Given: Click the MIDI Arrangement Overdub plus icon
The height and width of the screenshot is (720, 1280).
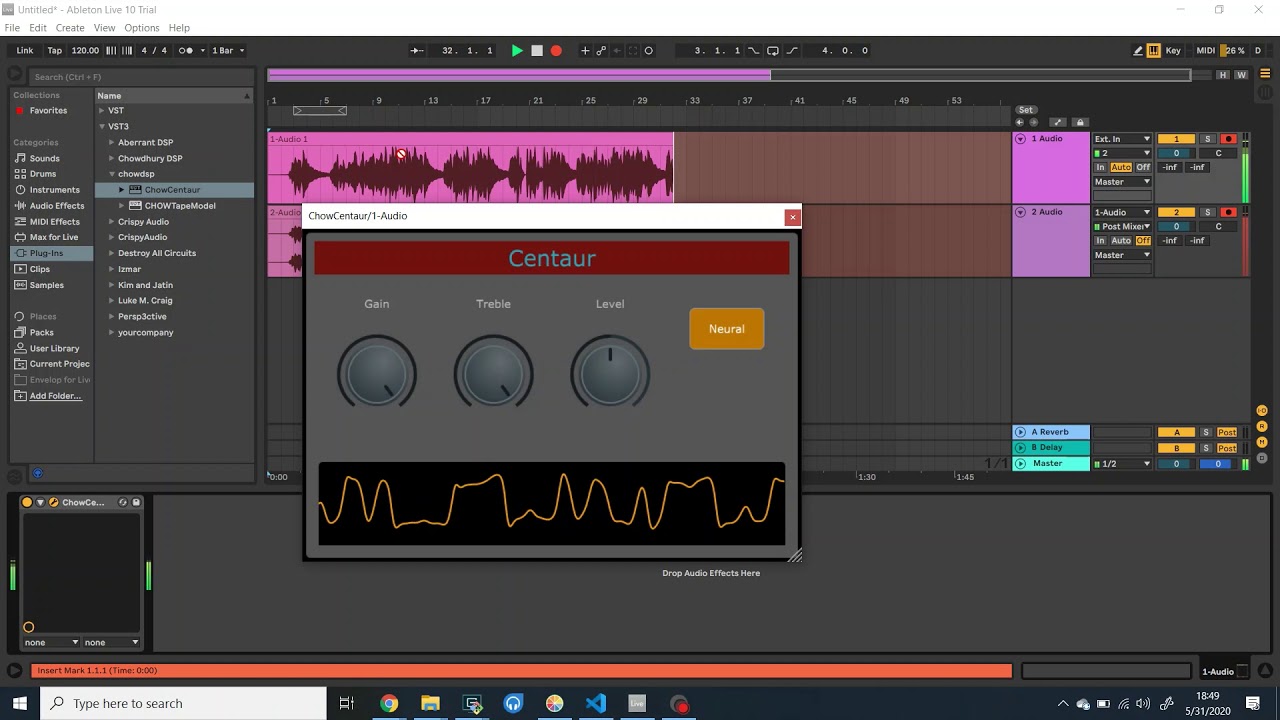Looking at the screenshot, I should (585, 50).
